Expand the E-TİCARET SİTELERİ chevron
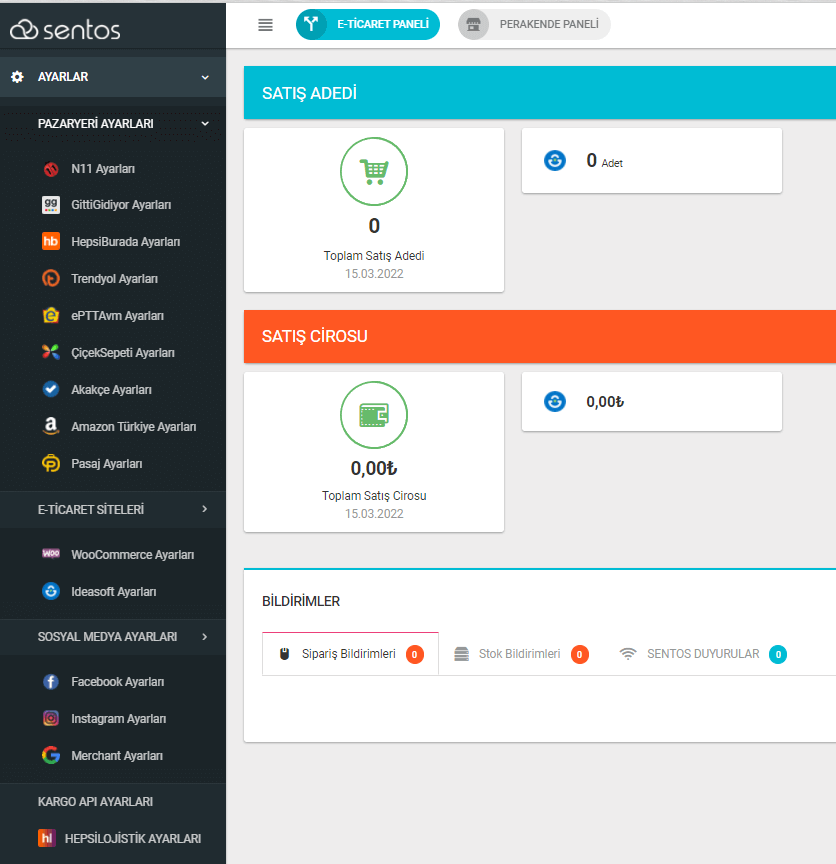This screenshot has width=836, height=864. 204,509
